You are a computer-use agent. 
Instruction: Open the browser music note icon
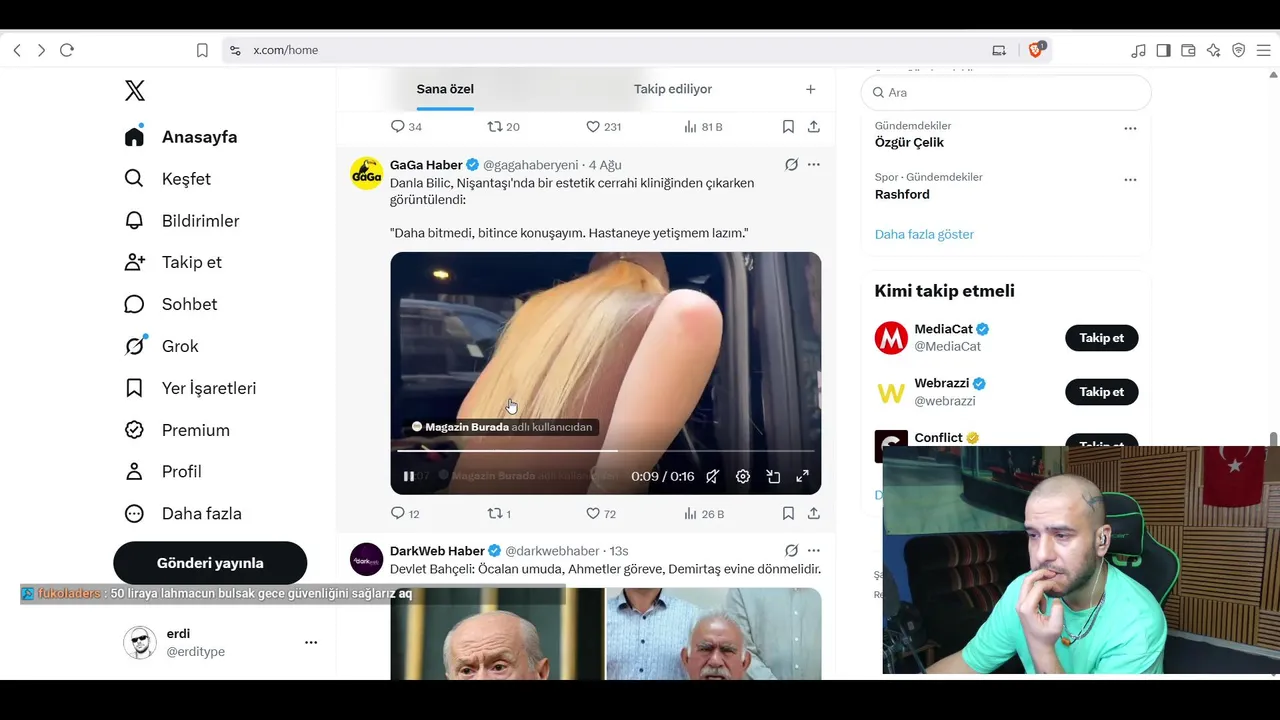(x=1138, y=50)
